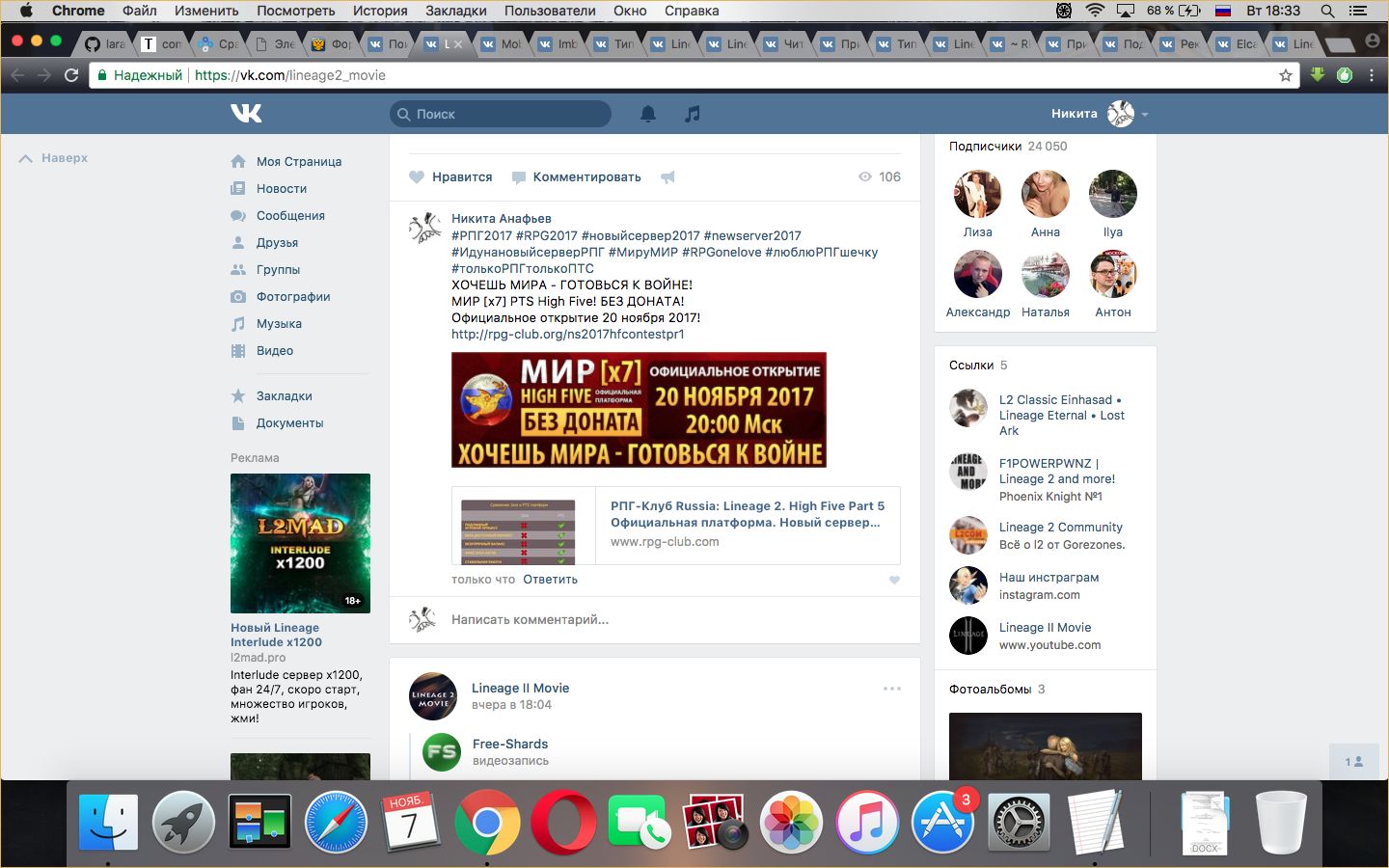
Task: Click the Spotlight search icon in menu bar
Action: click(x=1327, y=11)
